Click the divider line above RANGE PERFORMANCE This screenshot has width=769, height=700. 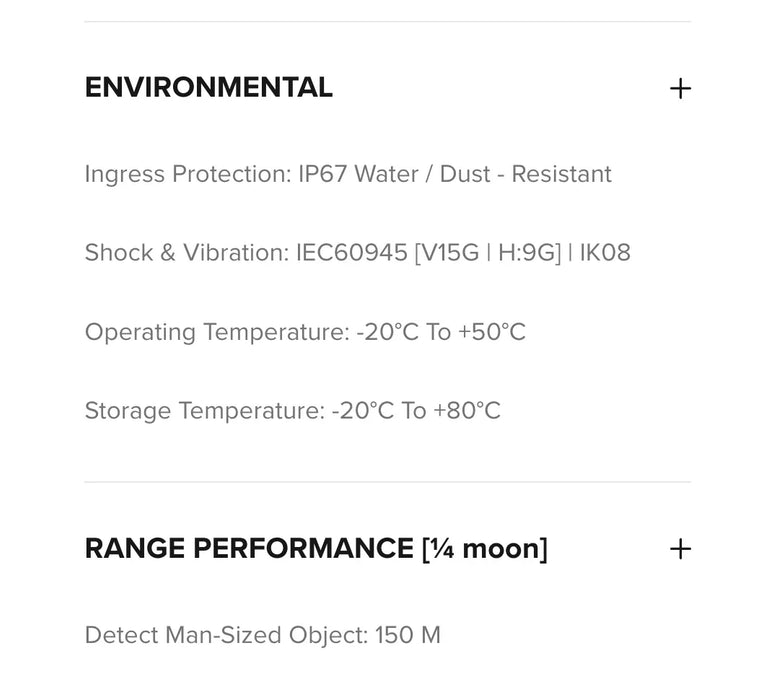tap(387, 482)
